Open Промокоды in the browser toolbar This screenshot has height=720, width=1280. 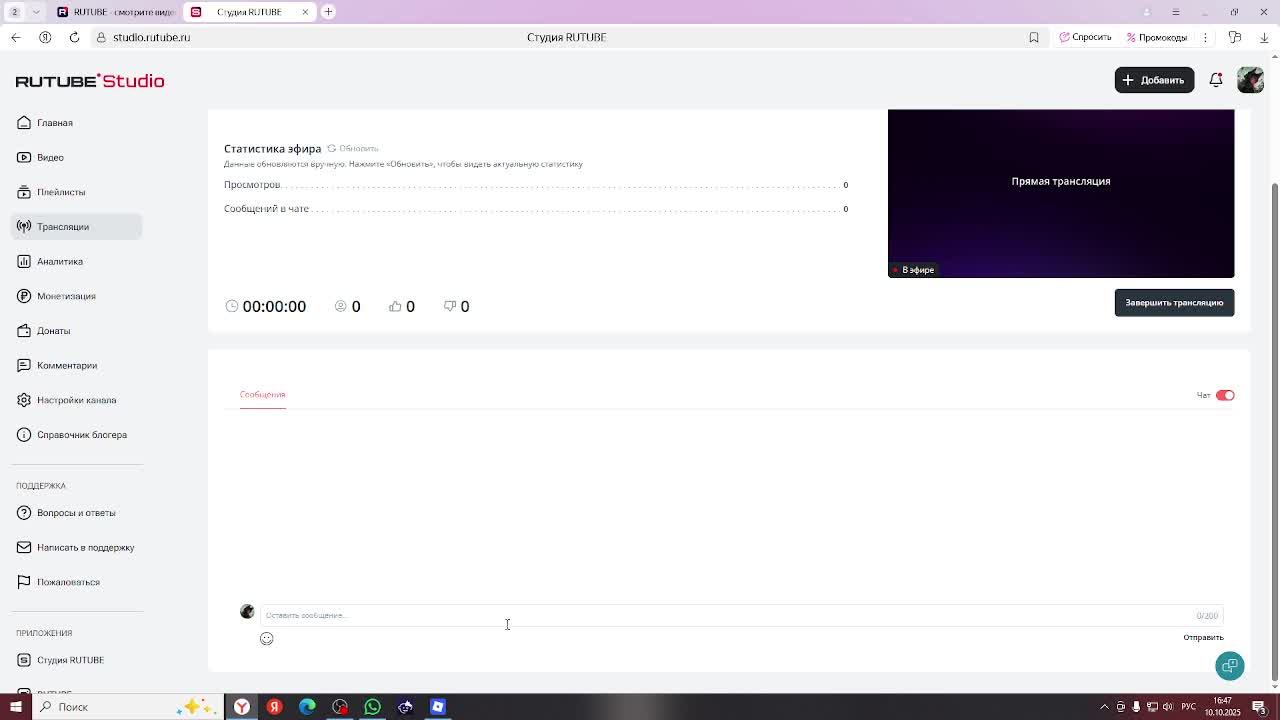[x=1157, y=37]
